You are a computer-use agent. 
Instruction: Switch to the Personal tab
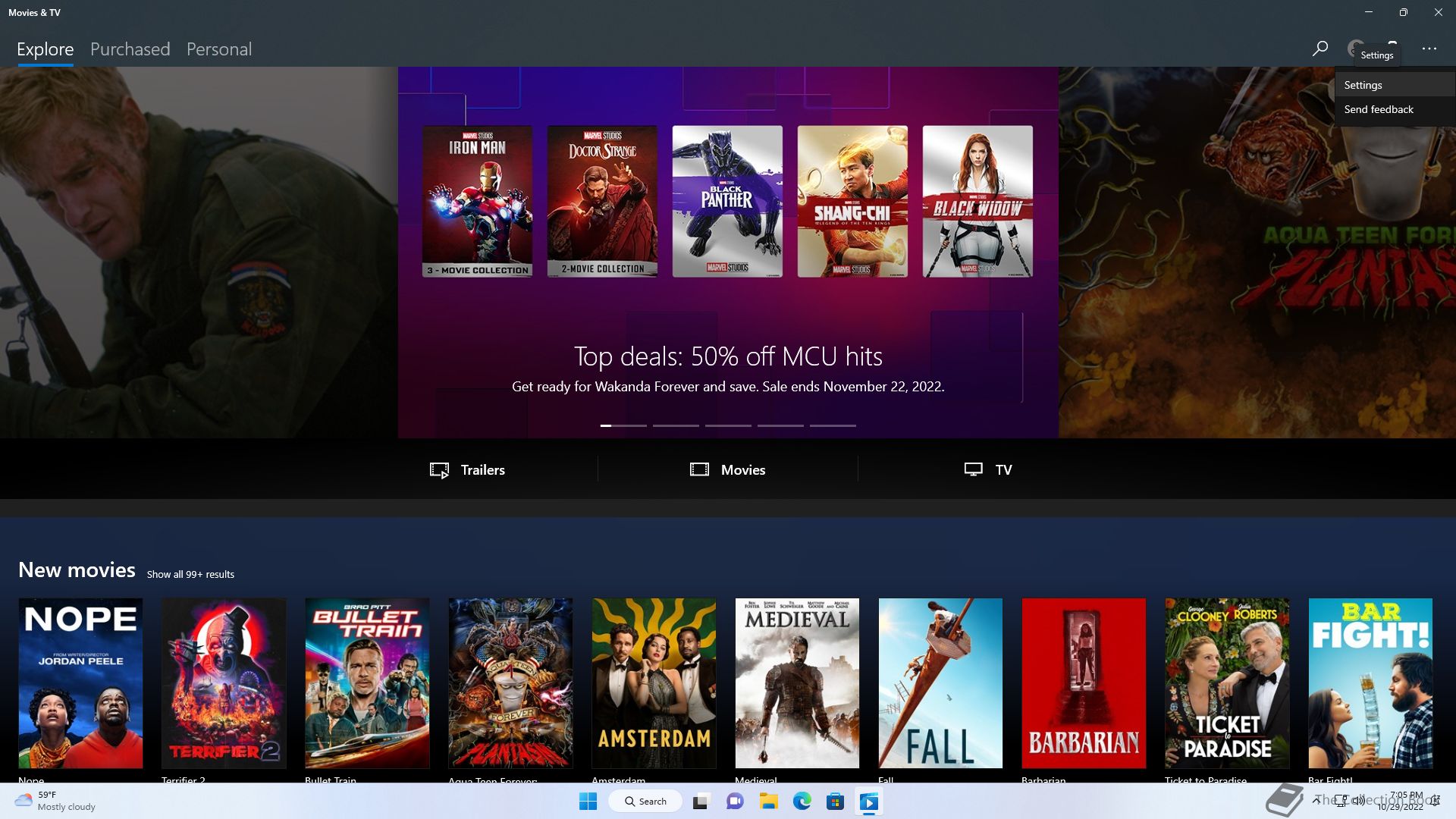[x=219, y=49]
